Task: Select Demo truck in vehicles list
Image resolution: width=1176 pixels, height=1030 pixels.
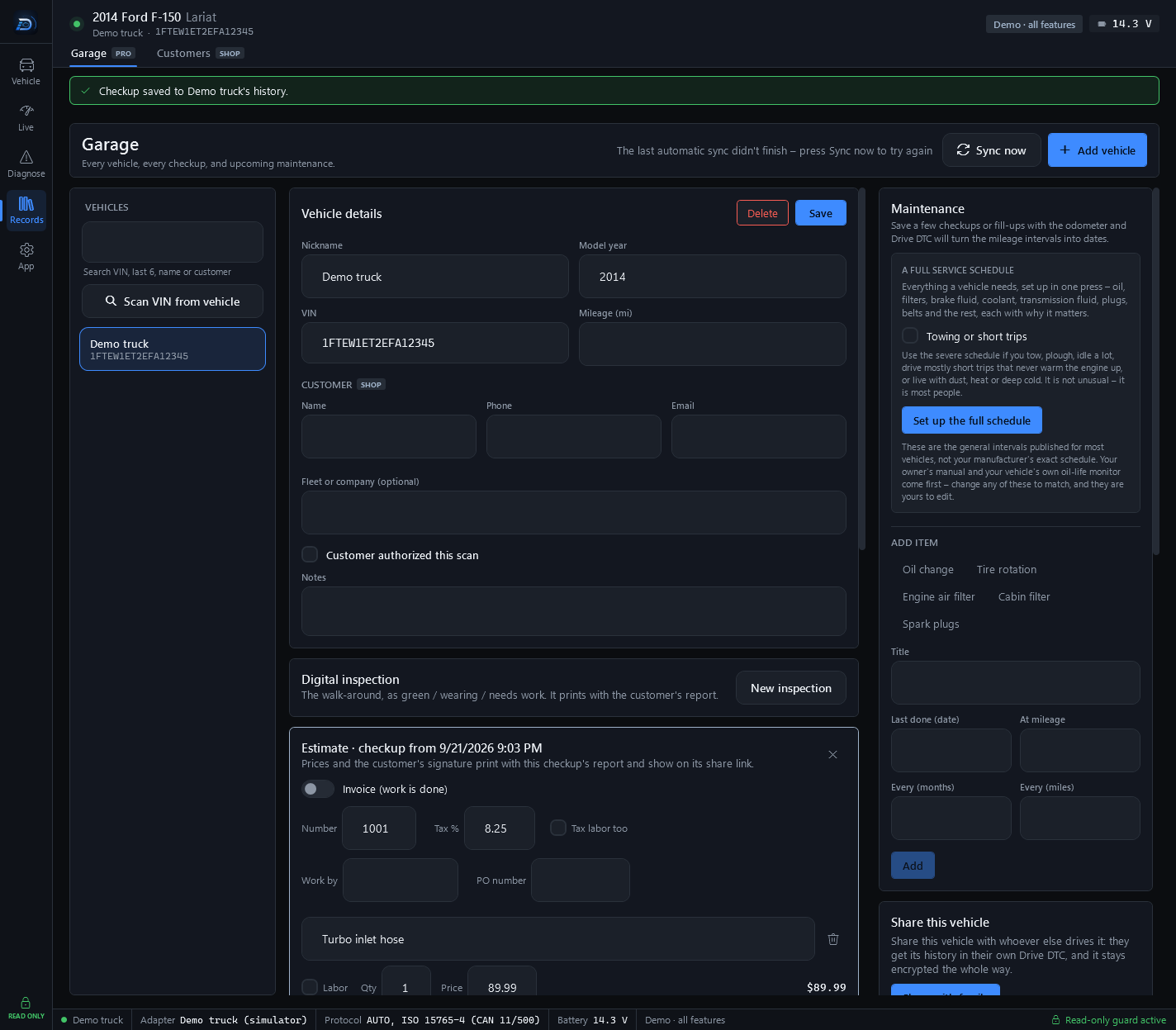Action: (173, 349)
